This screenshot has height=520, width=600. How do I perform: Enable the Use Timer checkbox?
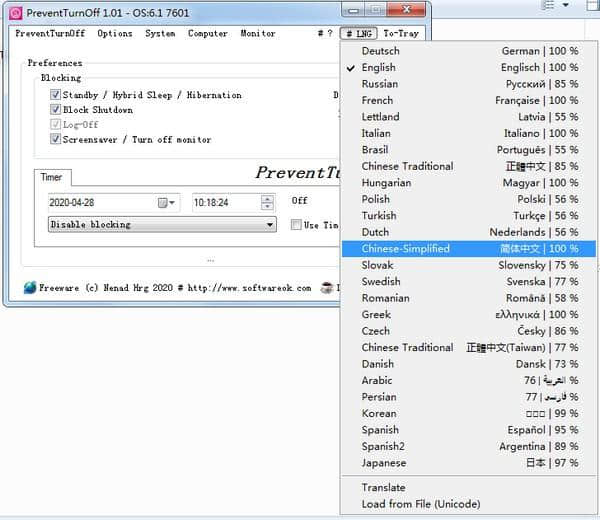pyautogui.click(x=296, y=225)
